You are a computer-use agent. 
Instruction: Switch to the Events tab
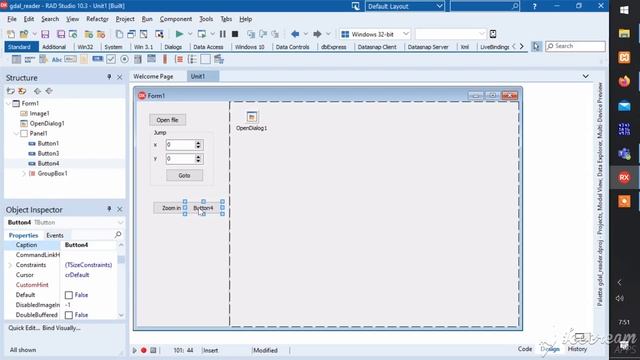(55, 236)
